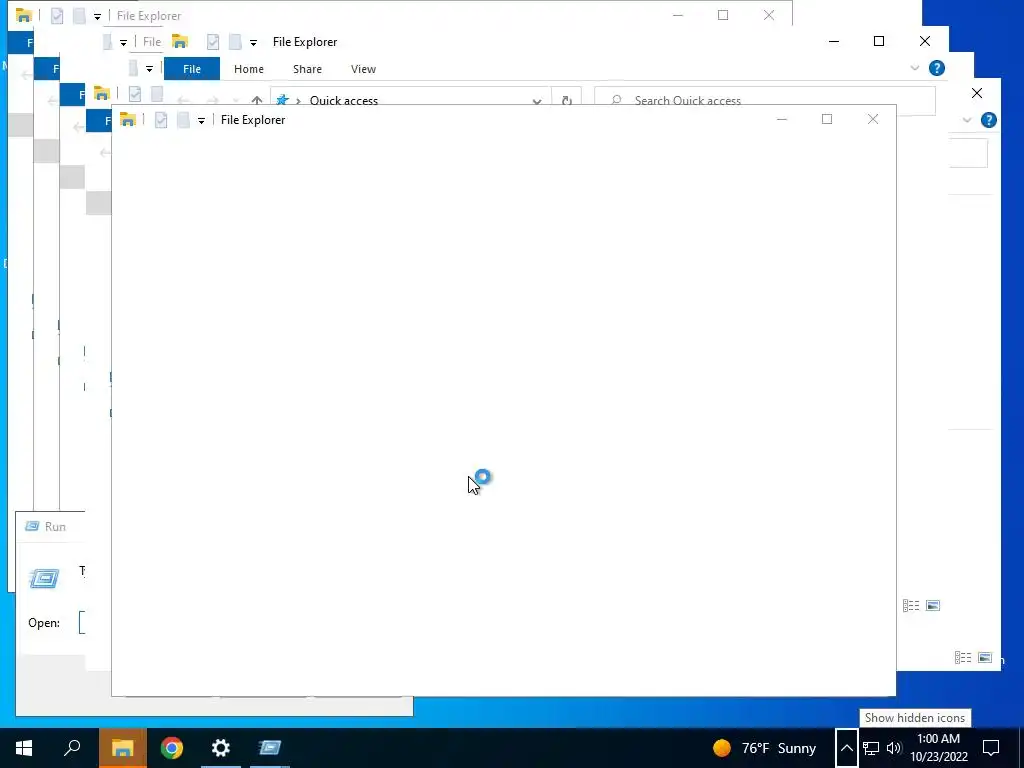Switch to Large icons view in lower status bar

click(x=985, y=658)
